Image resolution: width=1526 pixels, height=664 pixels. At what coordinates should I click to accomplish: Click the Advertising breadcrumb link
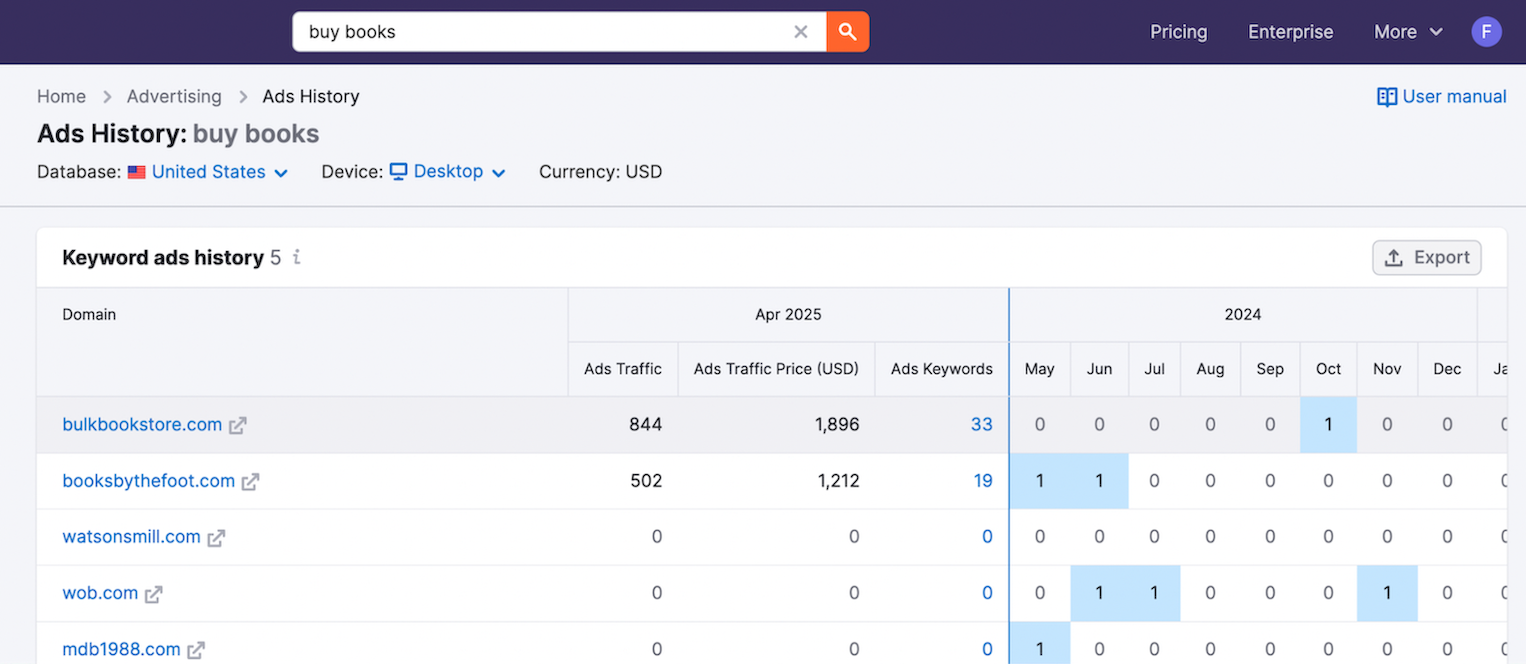[x=174, y=96]
